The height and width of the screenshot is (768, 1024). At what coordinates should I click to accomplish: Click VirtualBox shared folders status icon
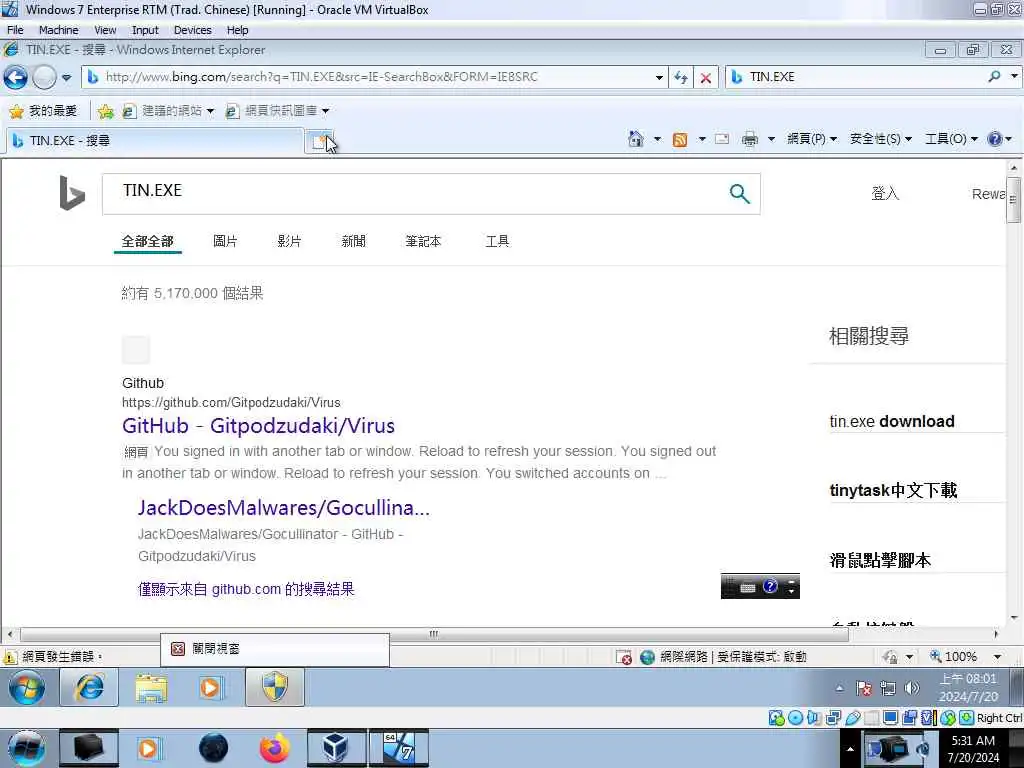pyautogui.click(x=871, y=718)
